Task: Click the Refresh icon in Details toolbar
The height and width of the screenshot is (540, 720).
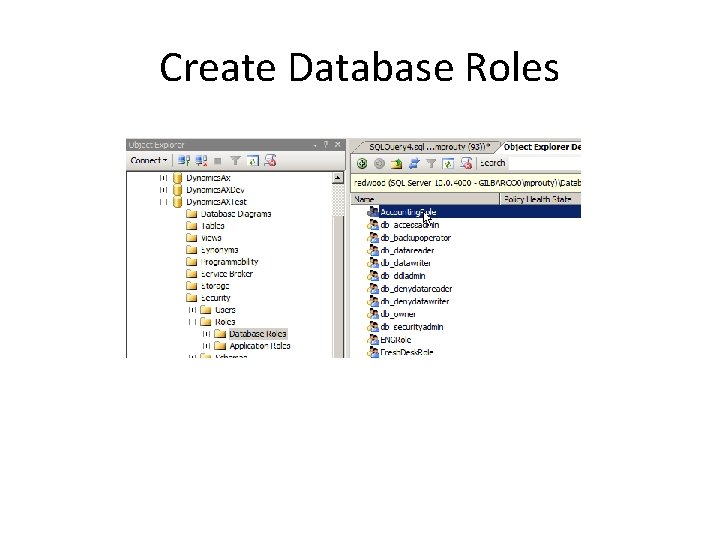Action: pyautogui.click(x=448, y=163)
